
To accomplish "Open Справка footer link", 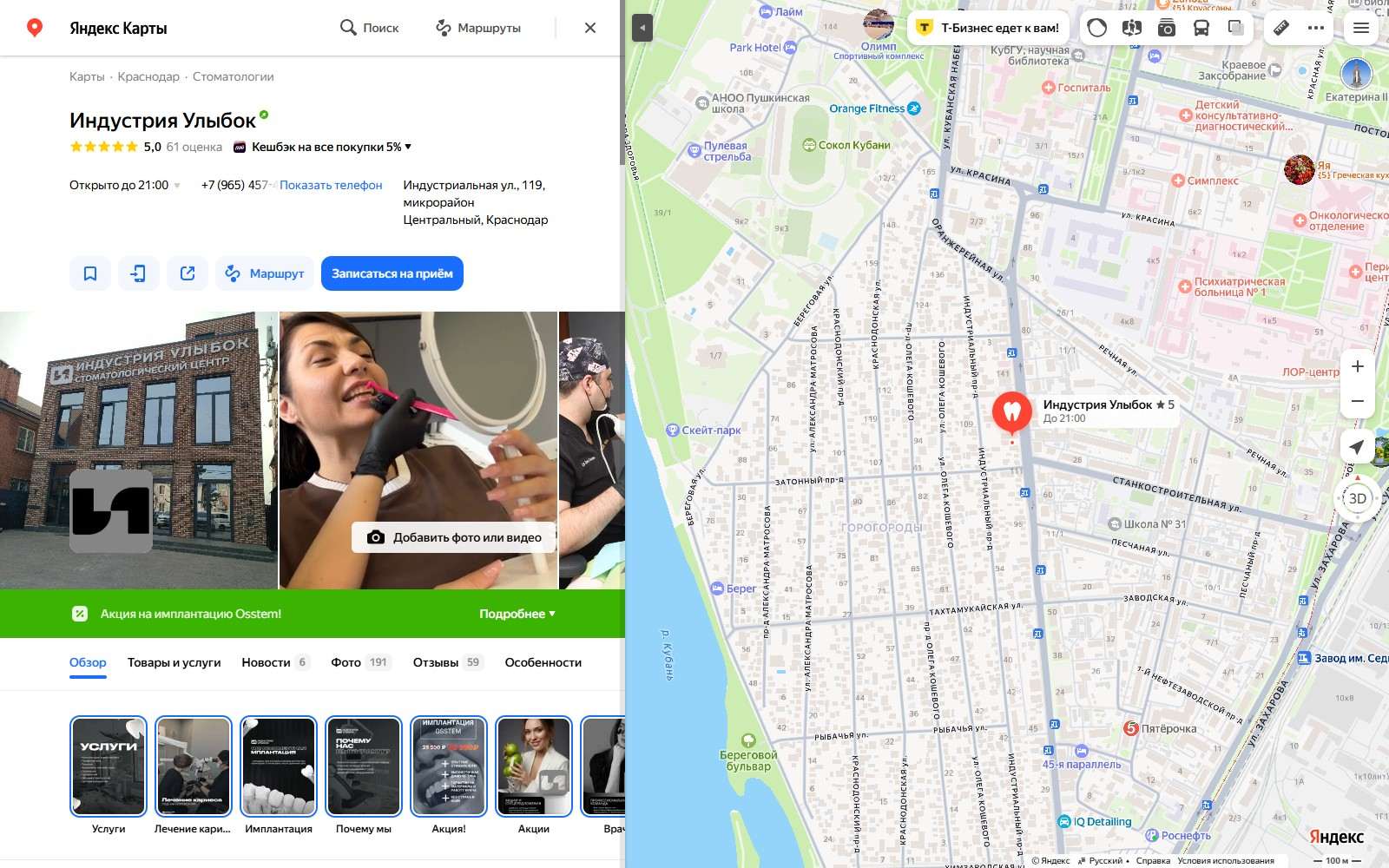I will [x=1153, y=861].
